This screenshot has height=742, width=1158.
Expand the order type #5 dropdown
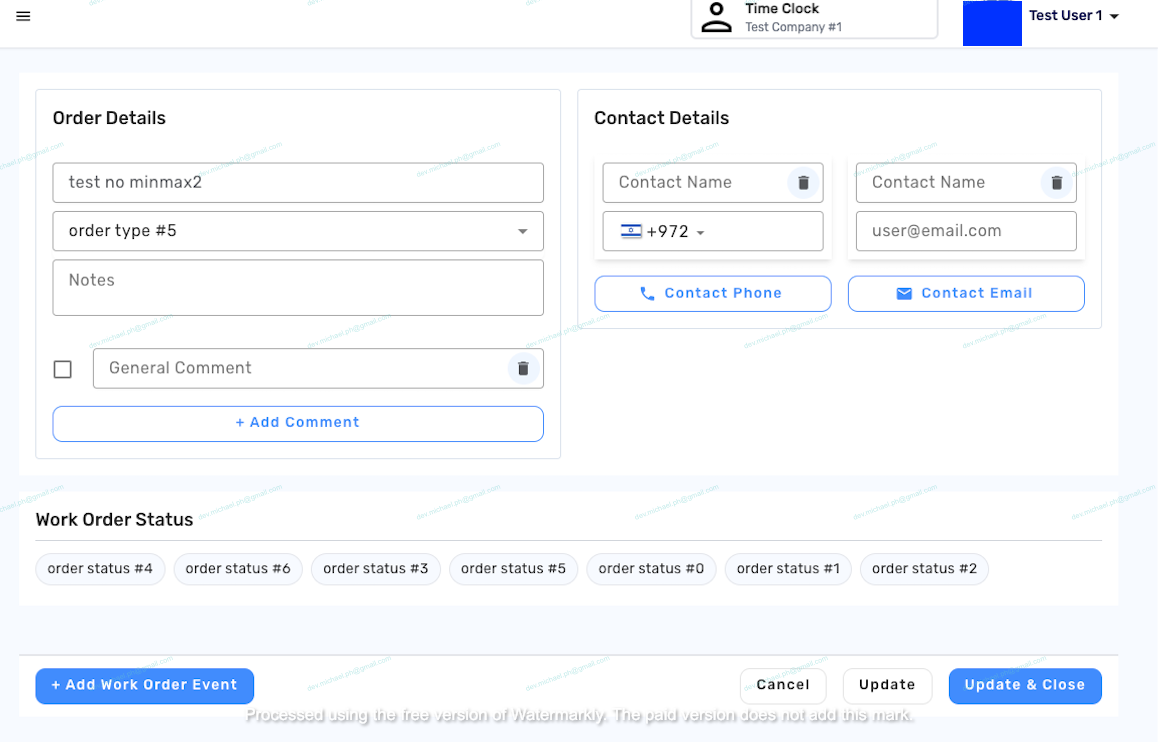pos(522,231)
